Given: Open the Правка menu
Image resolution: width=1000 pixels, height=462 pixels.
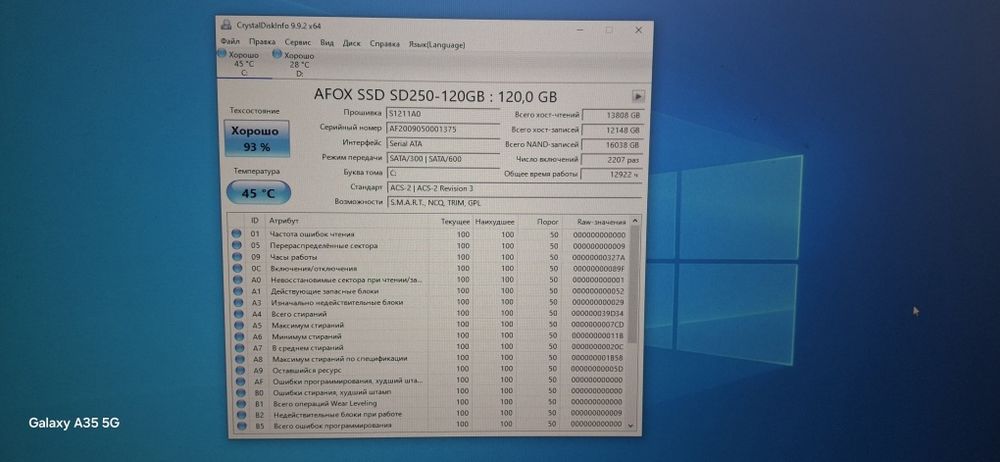Looking at the screenshot, I should pos(262,43).
